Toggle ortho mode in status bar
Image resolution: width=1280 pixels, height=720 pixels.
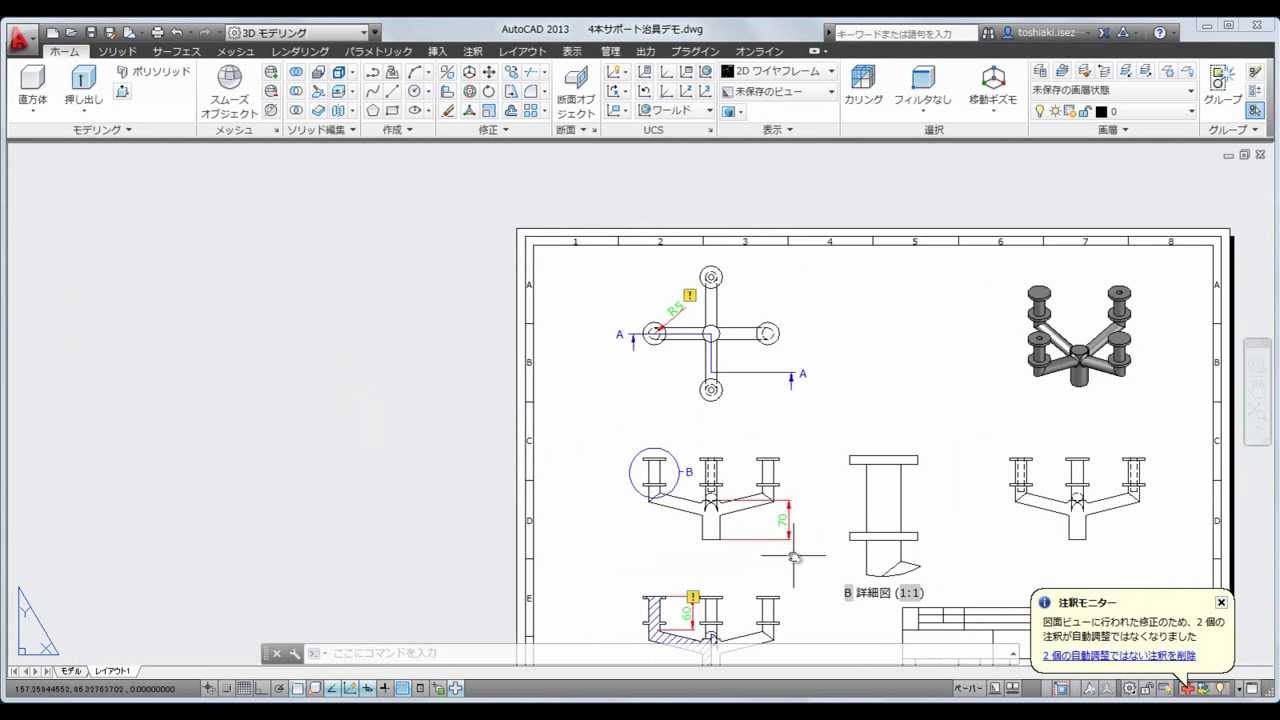click(x=261, y=688)
